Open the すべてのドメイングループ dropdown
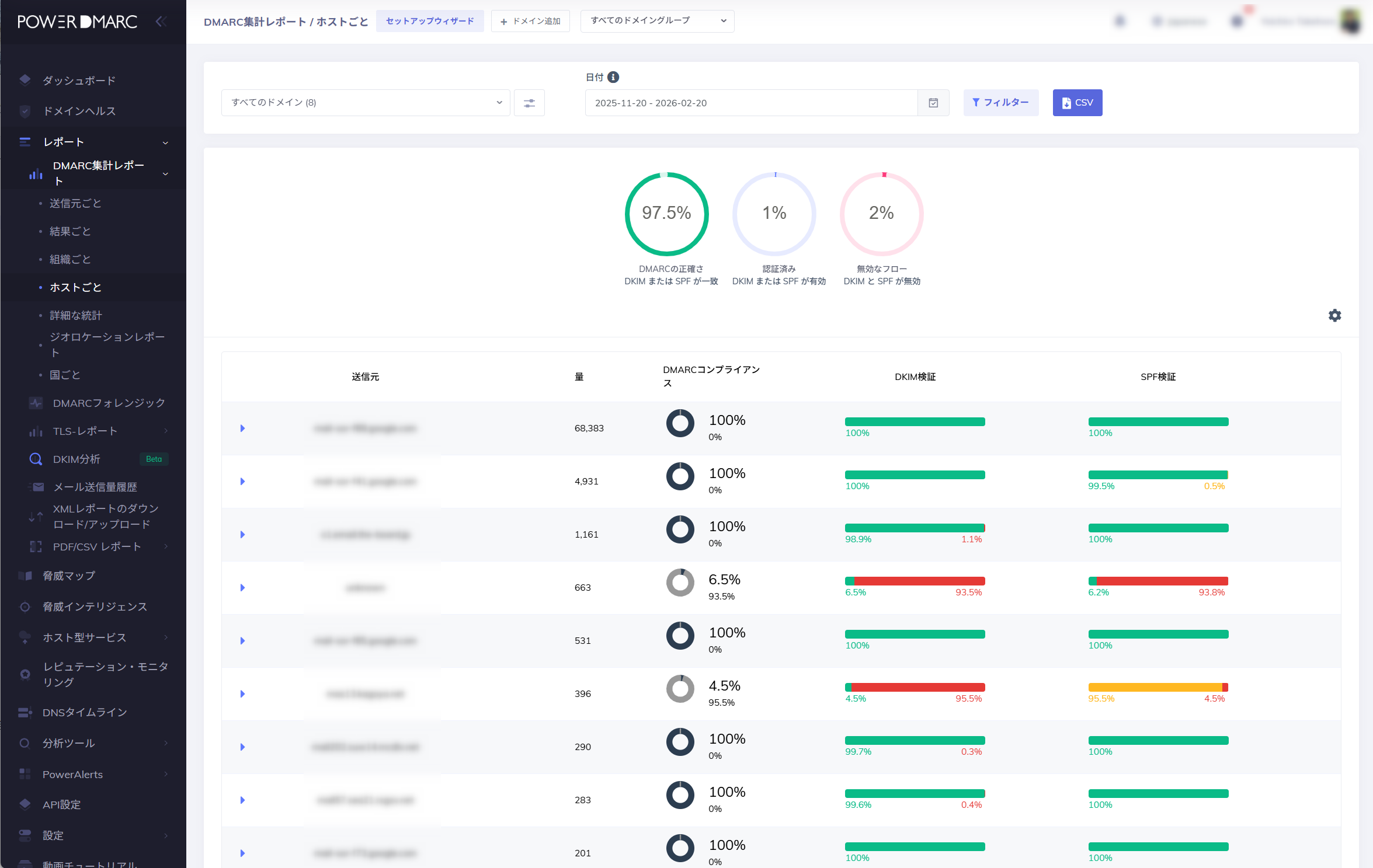Screen dimensions: 1373x868 (x=656, y=21)
